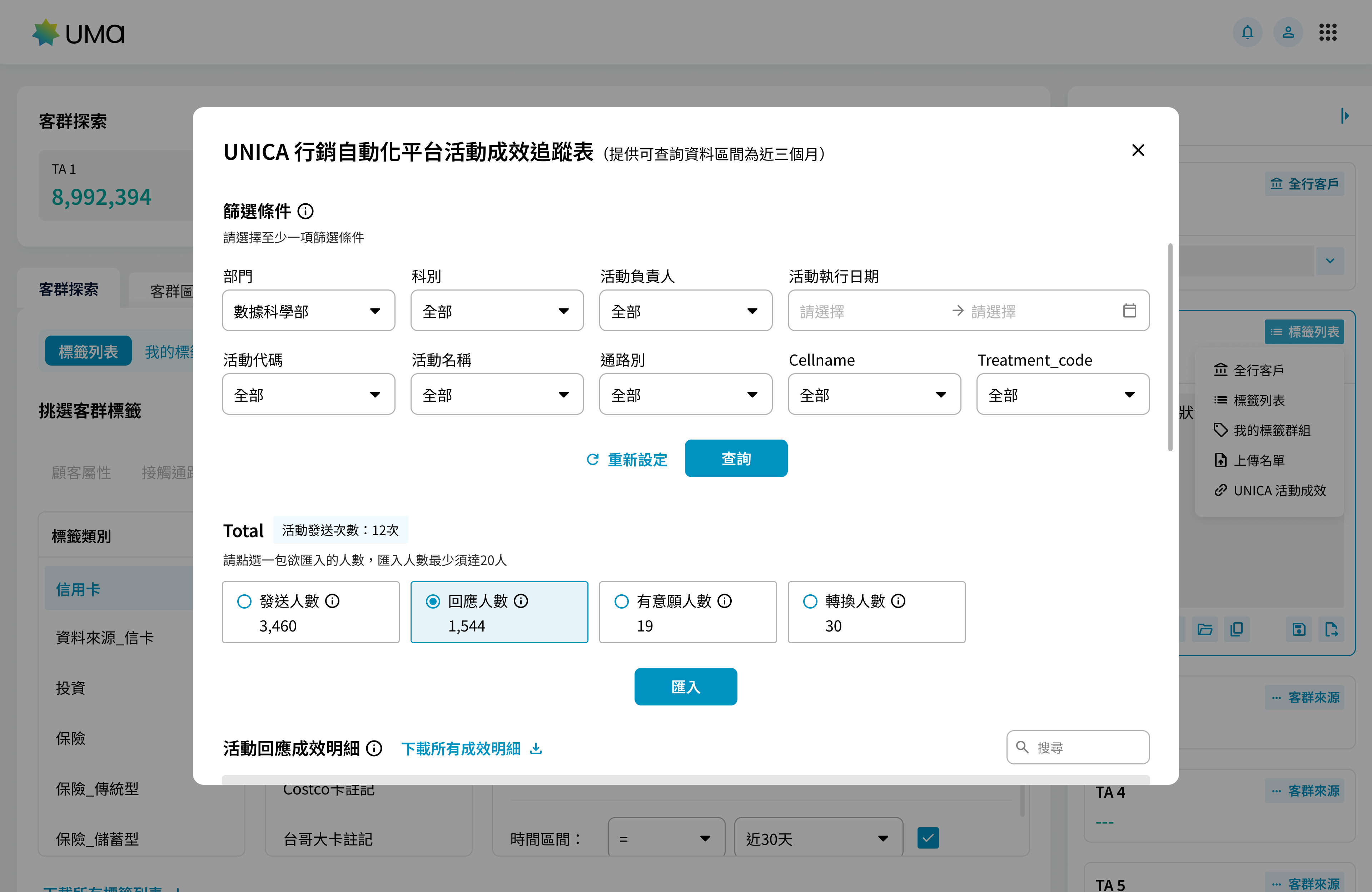1372x892 pixels.
Task: Select the 發送人數 radio option
Action: coord(244,601)
